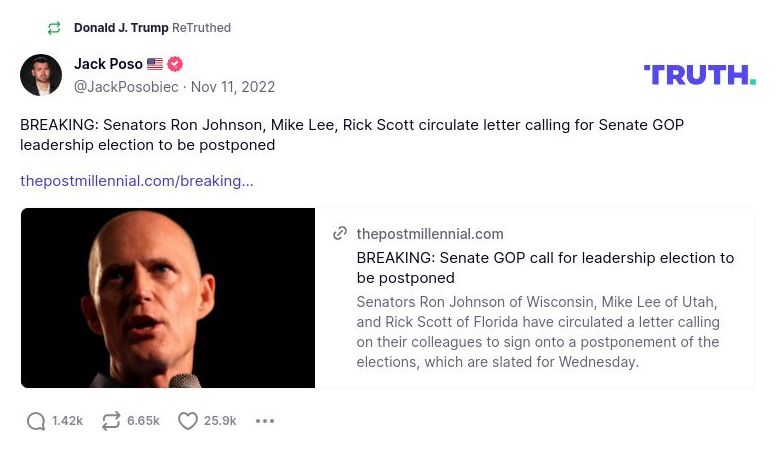Image resolution: width=777 pixels, height=451 pixels.
Task: Click the article description text in card
Action: coord(538,332)
